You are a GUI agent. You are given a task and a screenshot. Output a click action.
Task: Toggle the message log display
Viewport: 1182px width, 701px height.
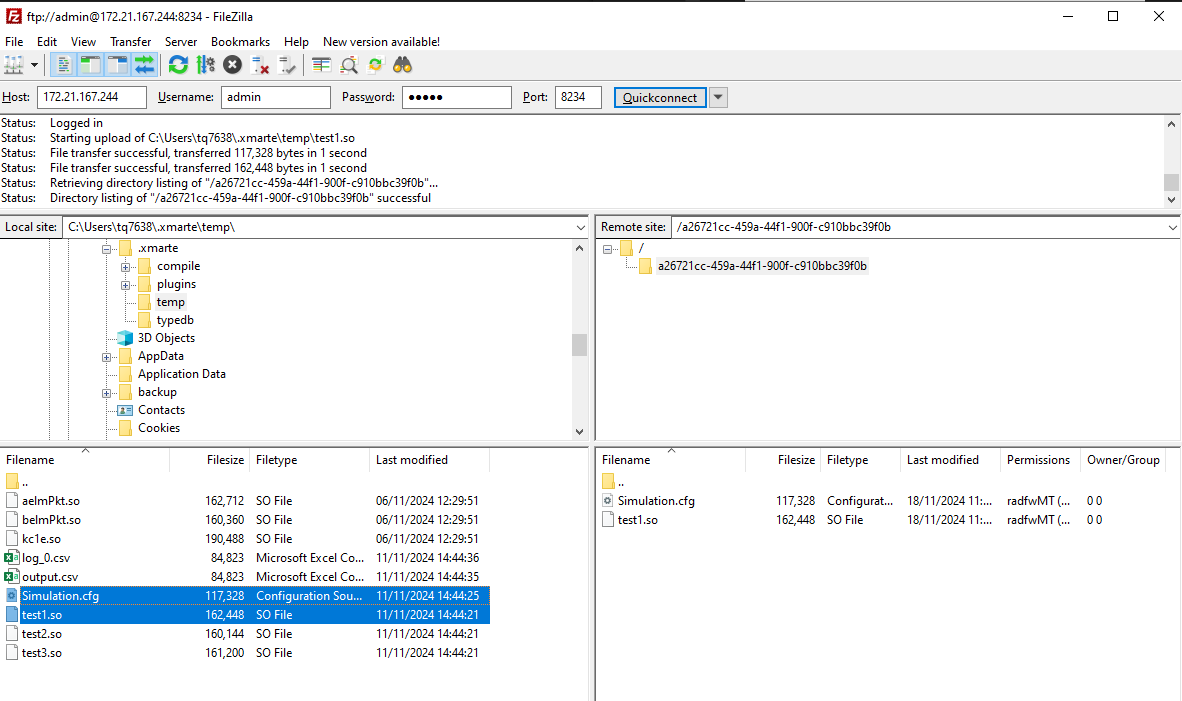tap(62, 64)
